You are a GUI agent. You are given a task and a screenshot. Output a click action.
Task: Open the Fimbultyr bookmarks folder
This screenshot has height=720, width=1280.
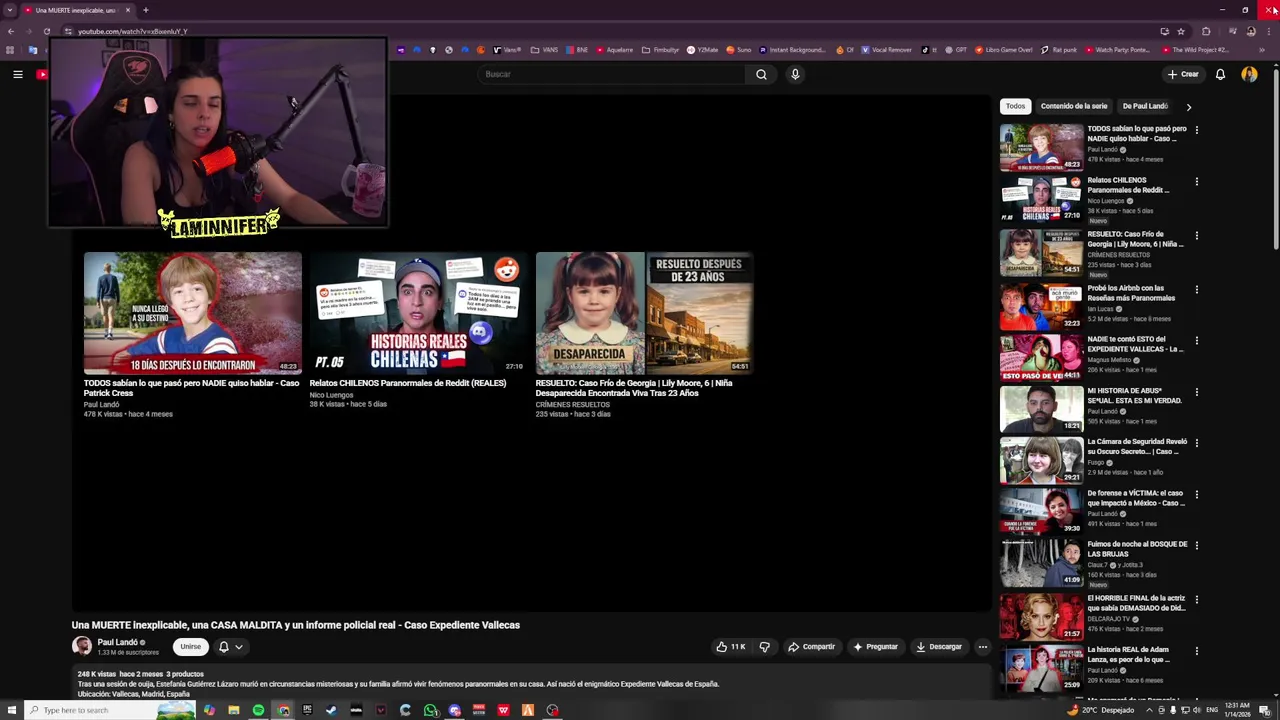(661, 50)
